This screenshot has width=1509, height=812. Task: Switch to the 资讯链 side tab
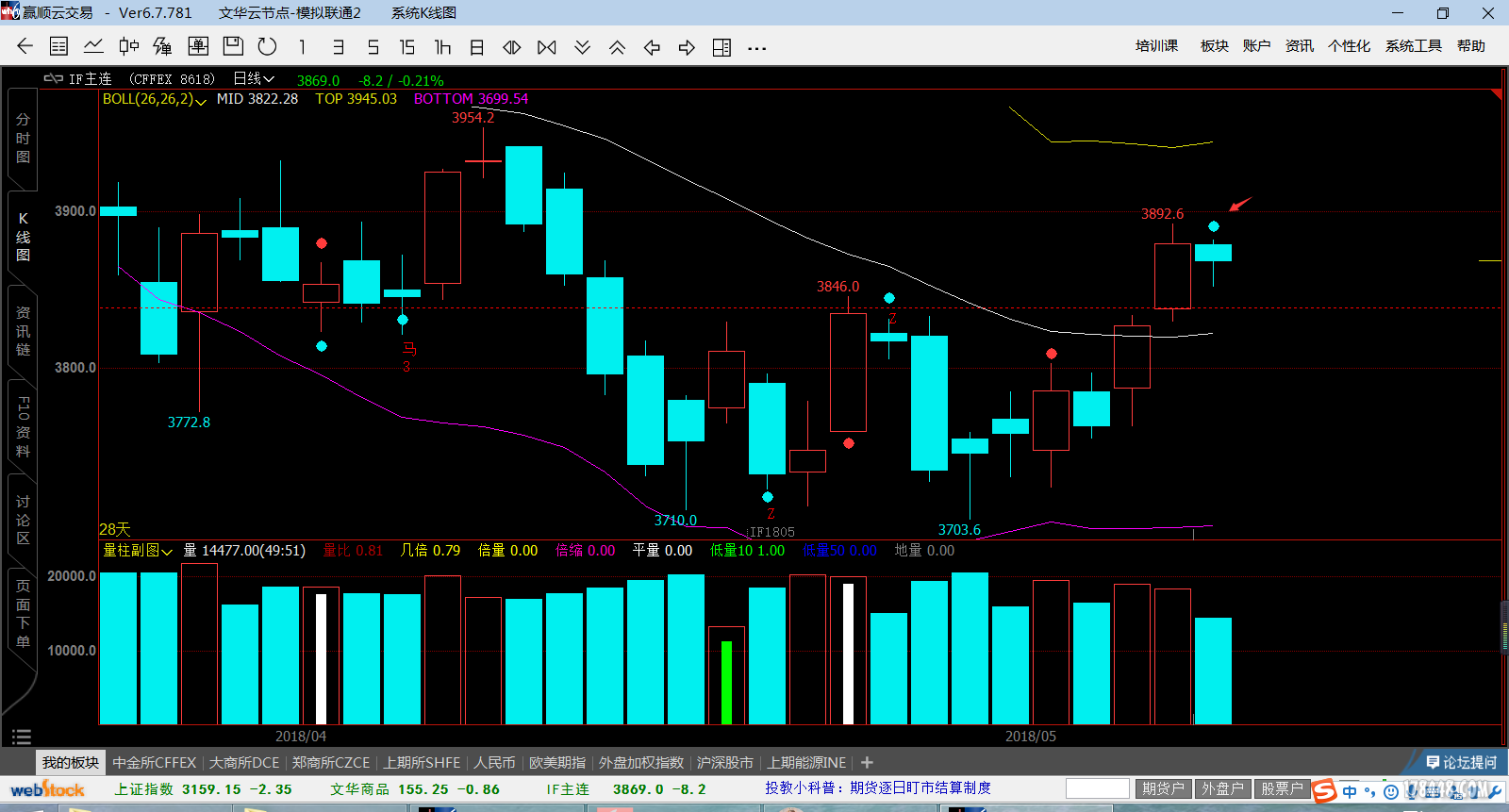click(23, 331)
